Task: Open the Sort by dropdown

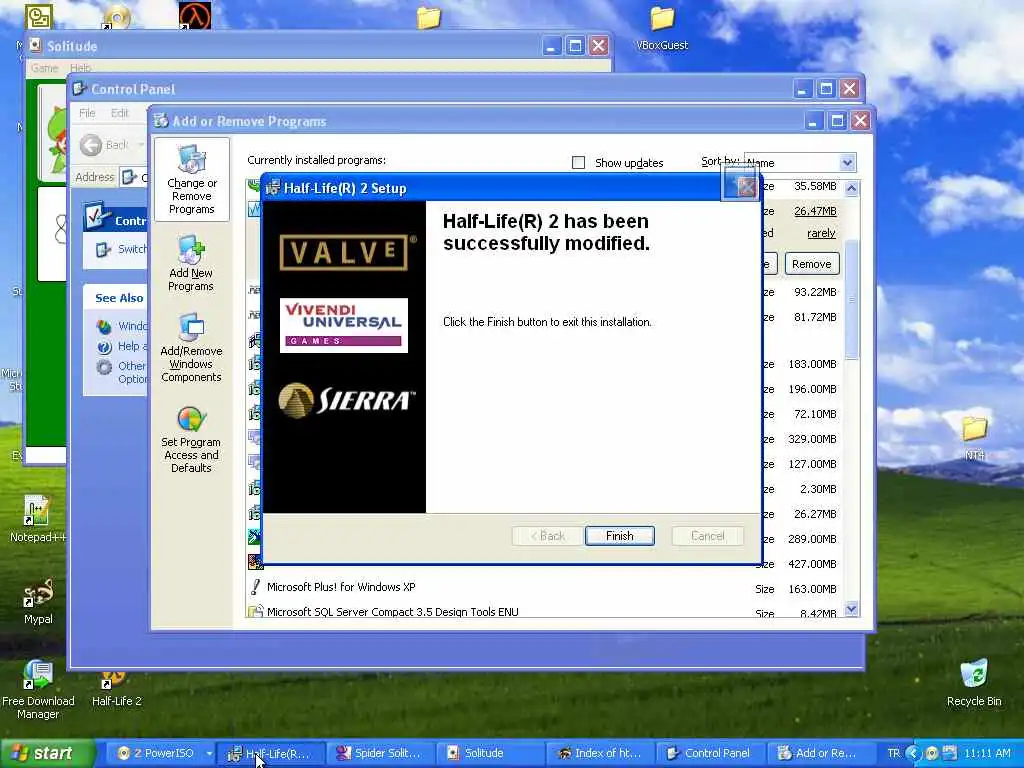Action: pos(847,163)
